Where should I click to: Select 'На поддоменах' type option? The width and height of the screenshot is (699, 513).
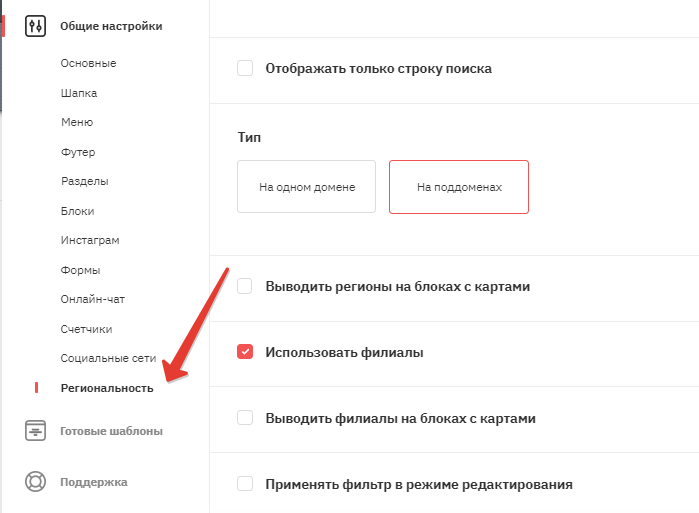459,187
